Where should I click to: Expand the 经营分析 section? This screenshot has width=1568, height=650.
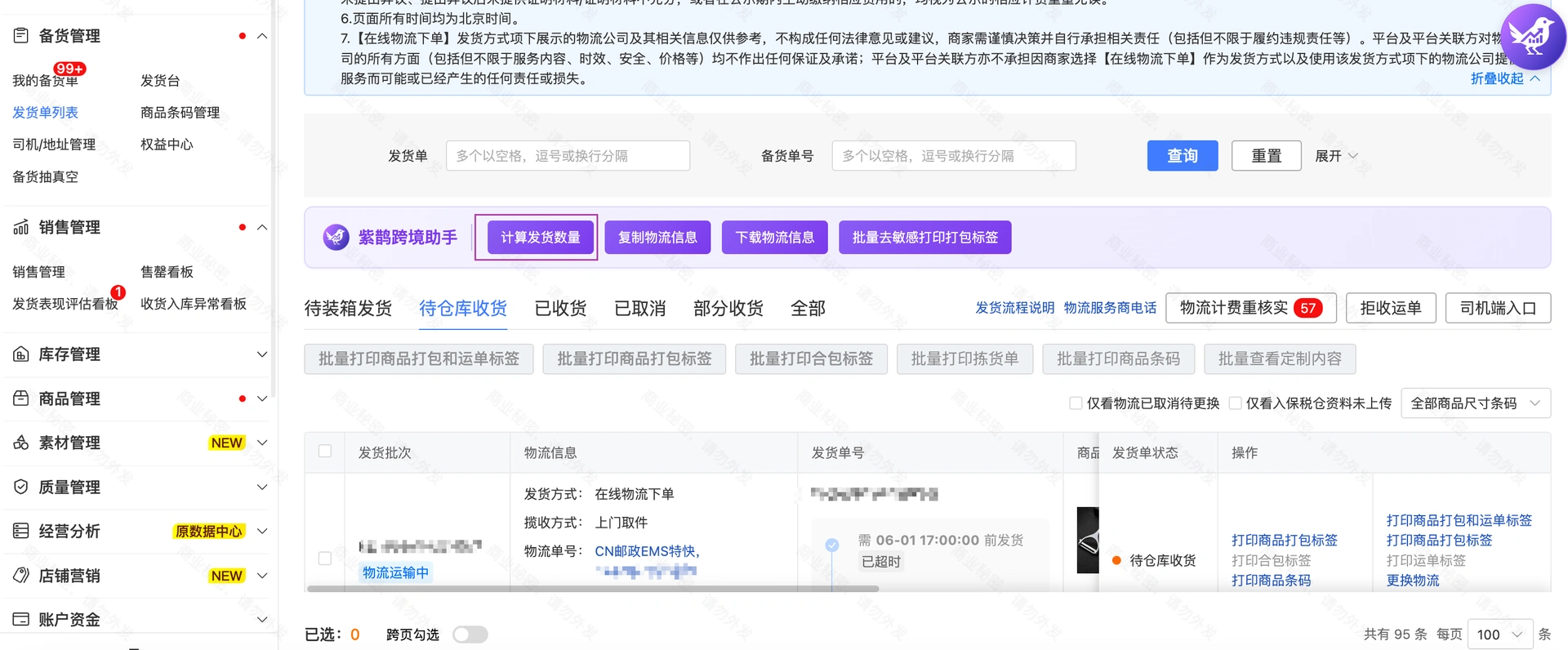pyautogui.click(x=262, y=531)
